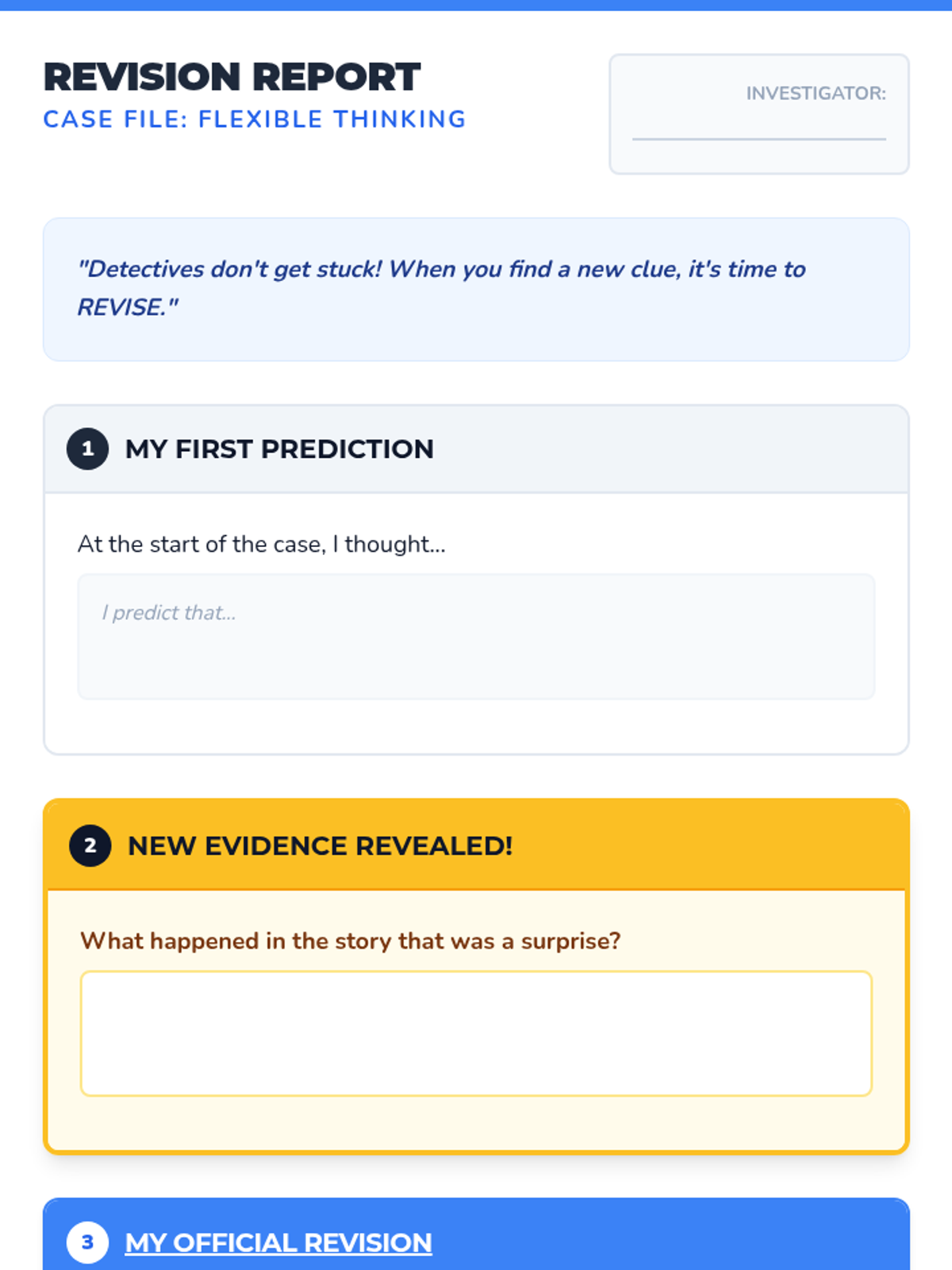
Task: Click the blue top page bar
Action: coord(476,5)
